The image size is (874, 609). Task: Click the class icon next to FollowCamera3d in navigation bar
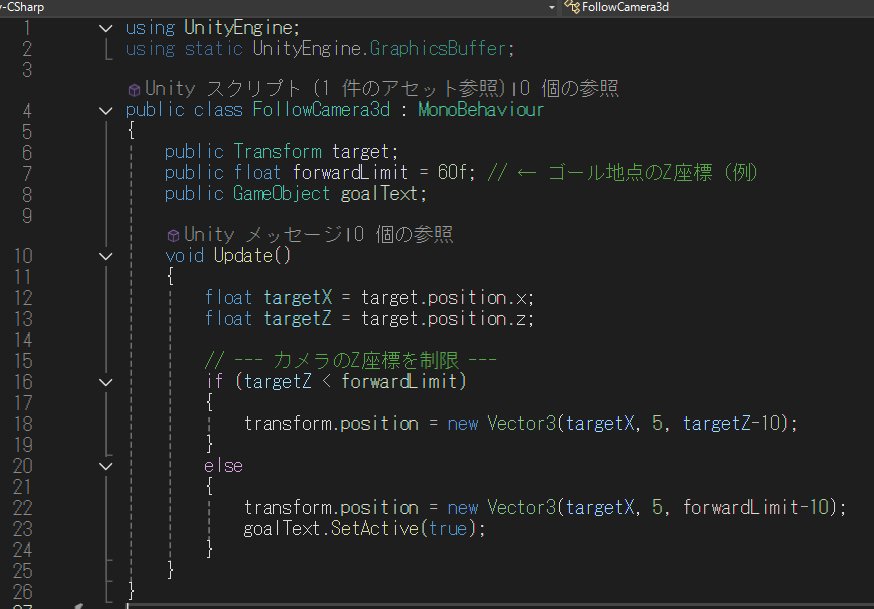(572, 6)
